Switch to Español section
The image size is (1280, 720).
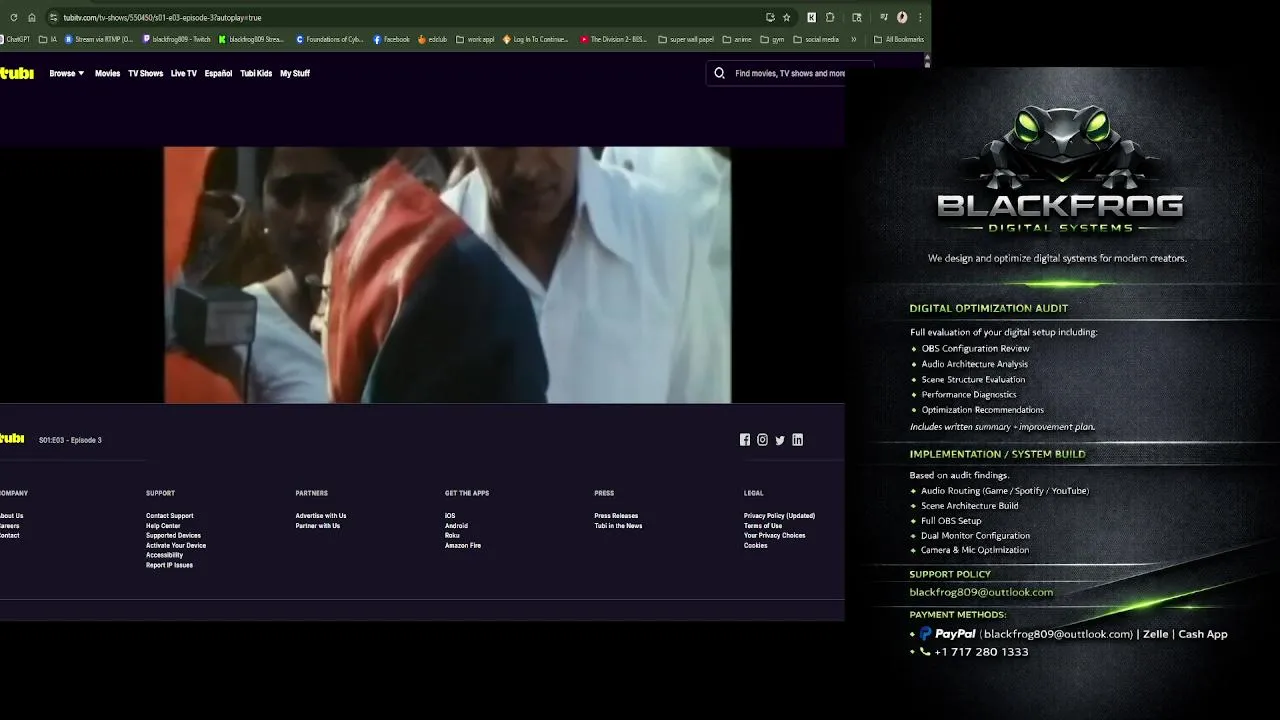click(218, 73)
